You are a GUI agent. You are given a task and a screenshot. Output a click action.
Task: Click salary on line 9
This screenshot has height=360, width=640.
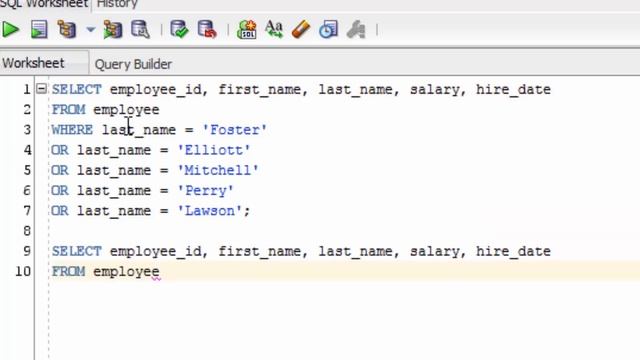coord(434,251)
